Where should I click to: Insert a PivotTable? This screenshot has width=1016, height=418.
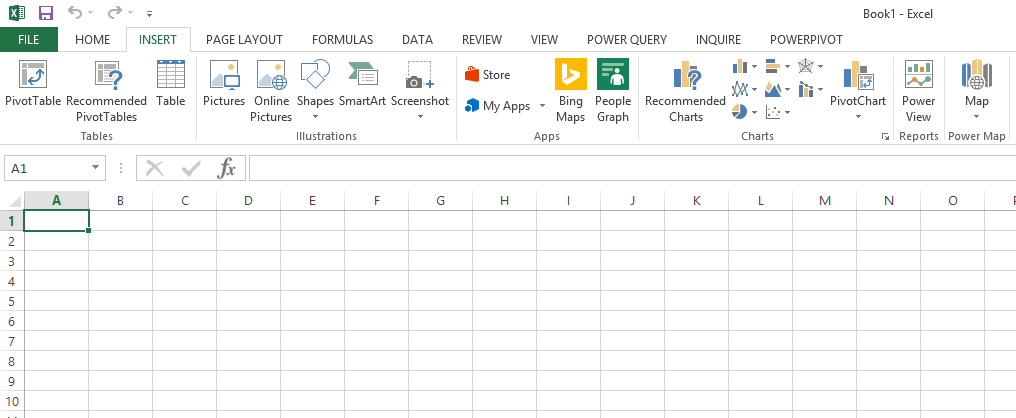coord(32,84)
